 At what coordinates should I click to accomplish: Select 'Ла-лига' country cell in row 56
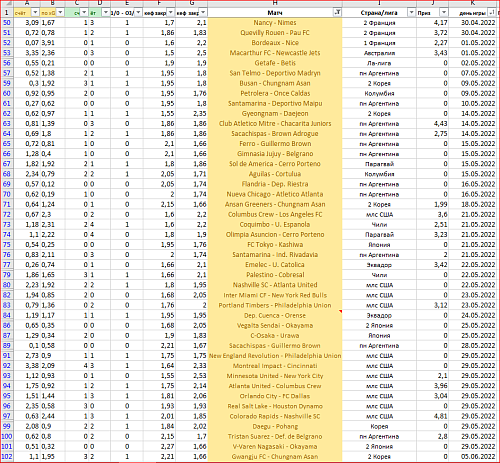tap(379, 63)
